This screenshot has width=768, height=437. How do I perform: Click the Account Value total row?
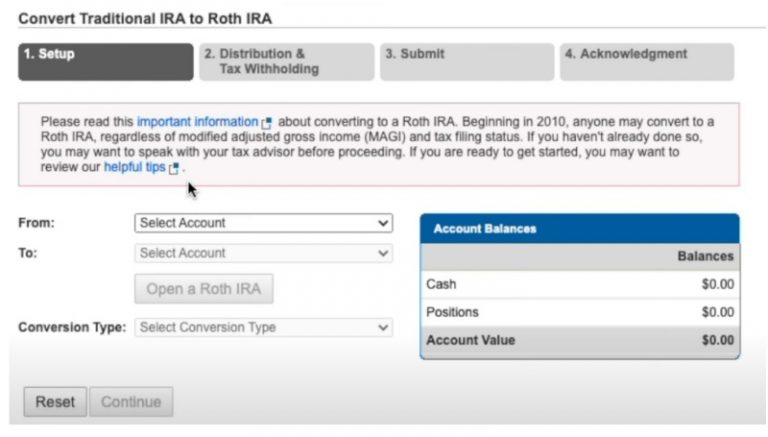pos(579,340)
